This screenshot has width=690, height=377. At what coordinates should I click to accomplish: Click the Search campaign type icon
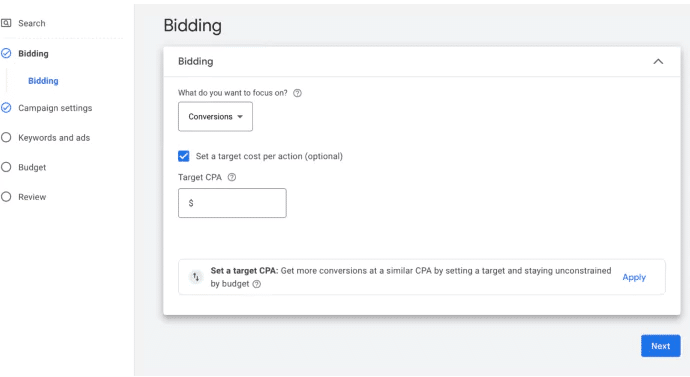(6, 23)
